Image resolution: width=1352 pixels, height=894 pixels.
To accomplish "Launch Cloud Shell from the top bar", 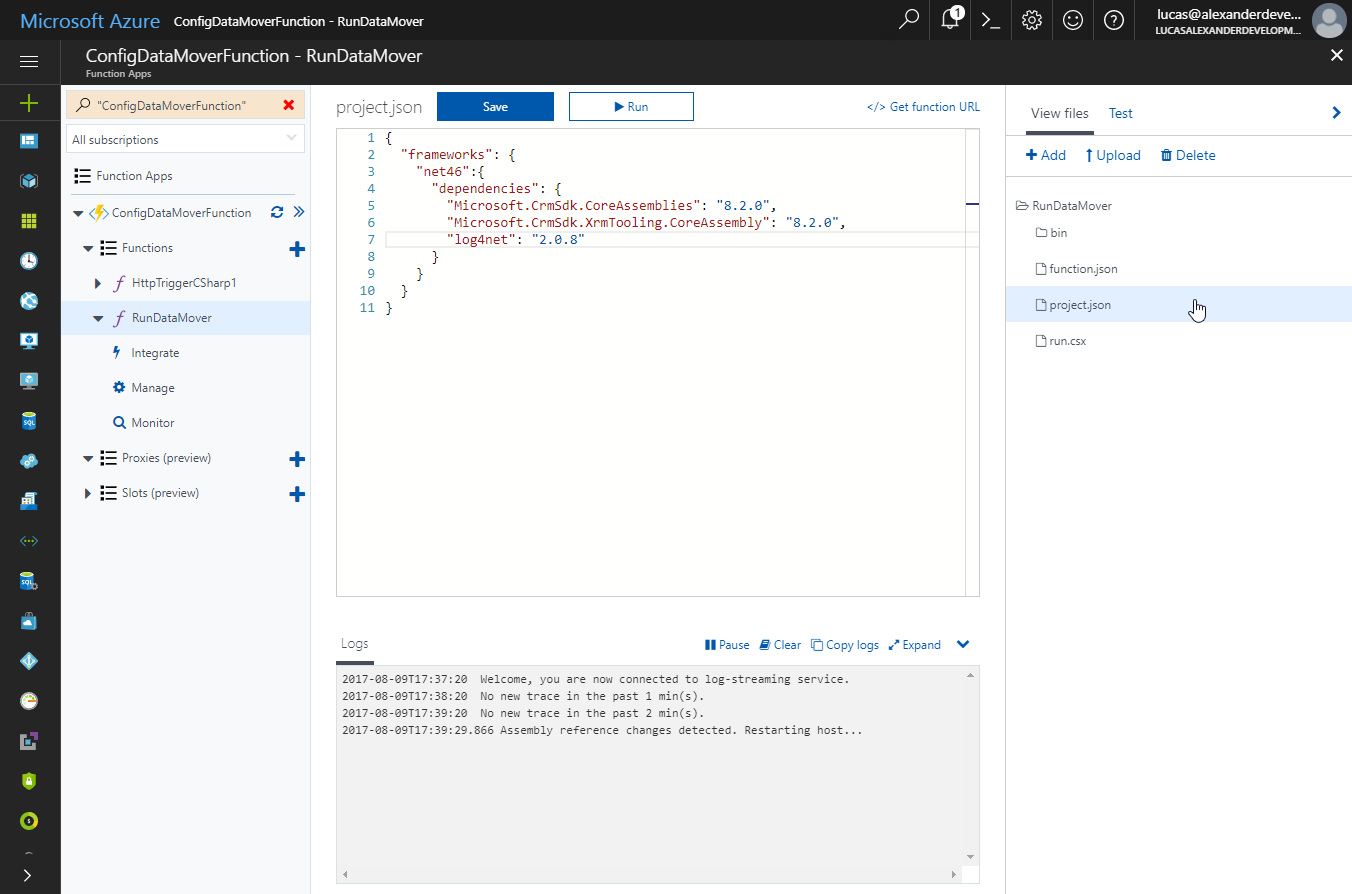I will point(991,20).
